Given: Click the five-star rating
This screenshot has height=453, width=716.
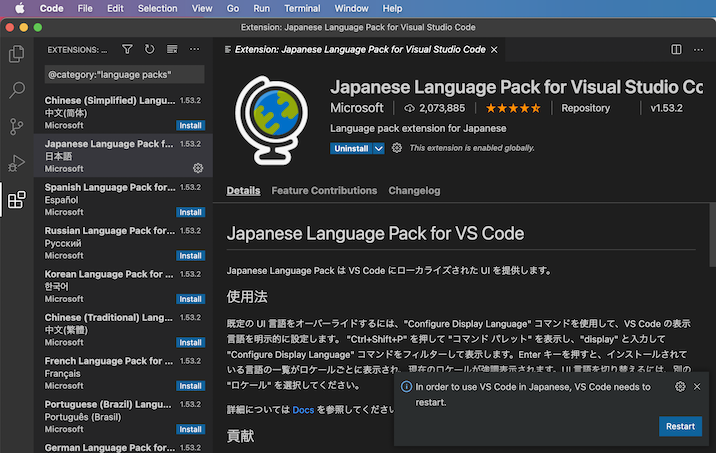Looking at the screenshot, I should pyautogui.click(x=513, y=108).
